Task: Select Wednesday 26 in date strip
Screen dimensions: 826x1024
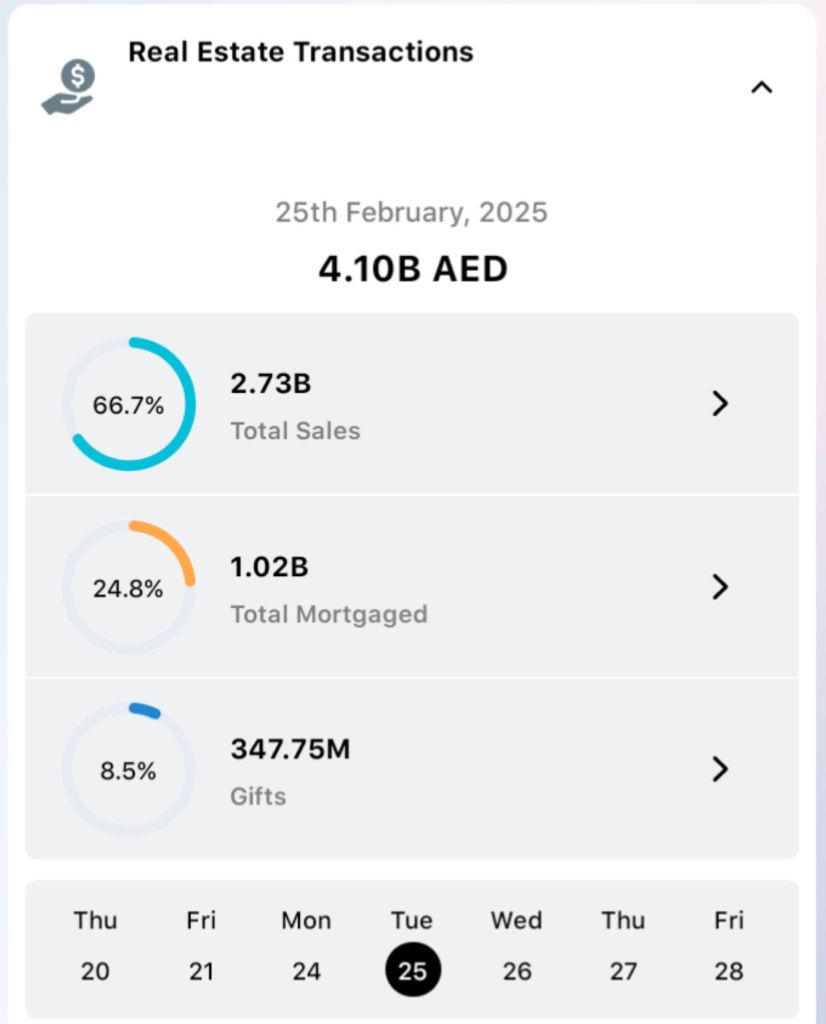Action: tap(517, 946)
